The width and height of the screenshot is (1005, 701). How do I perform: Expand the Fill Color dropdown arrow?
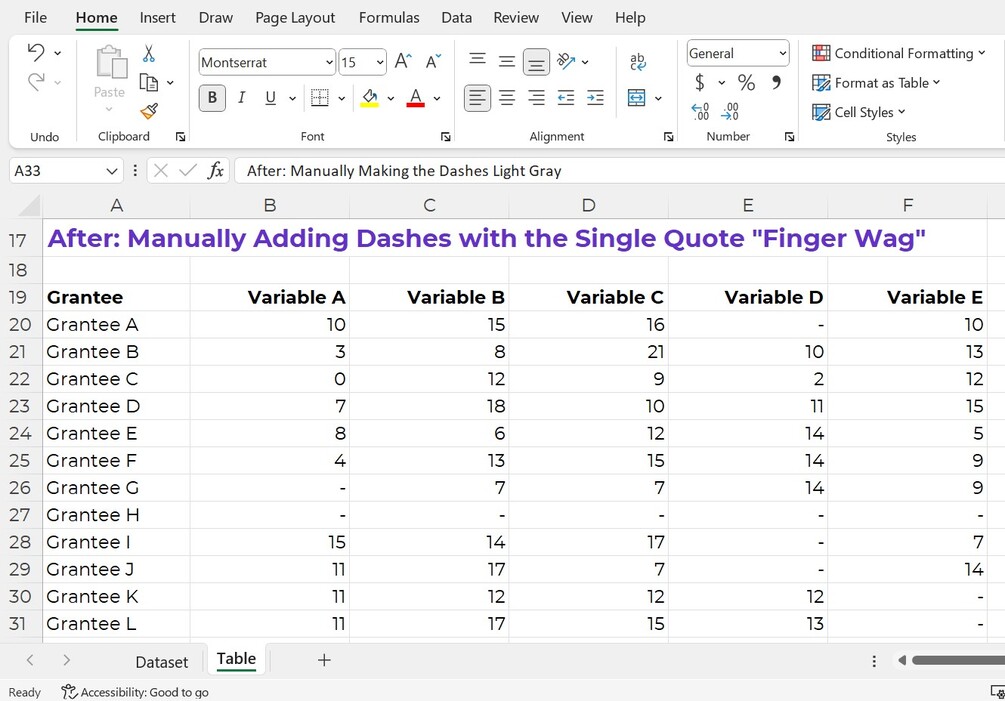pos(390,98)
